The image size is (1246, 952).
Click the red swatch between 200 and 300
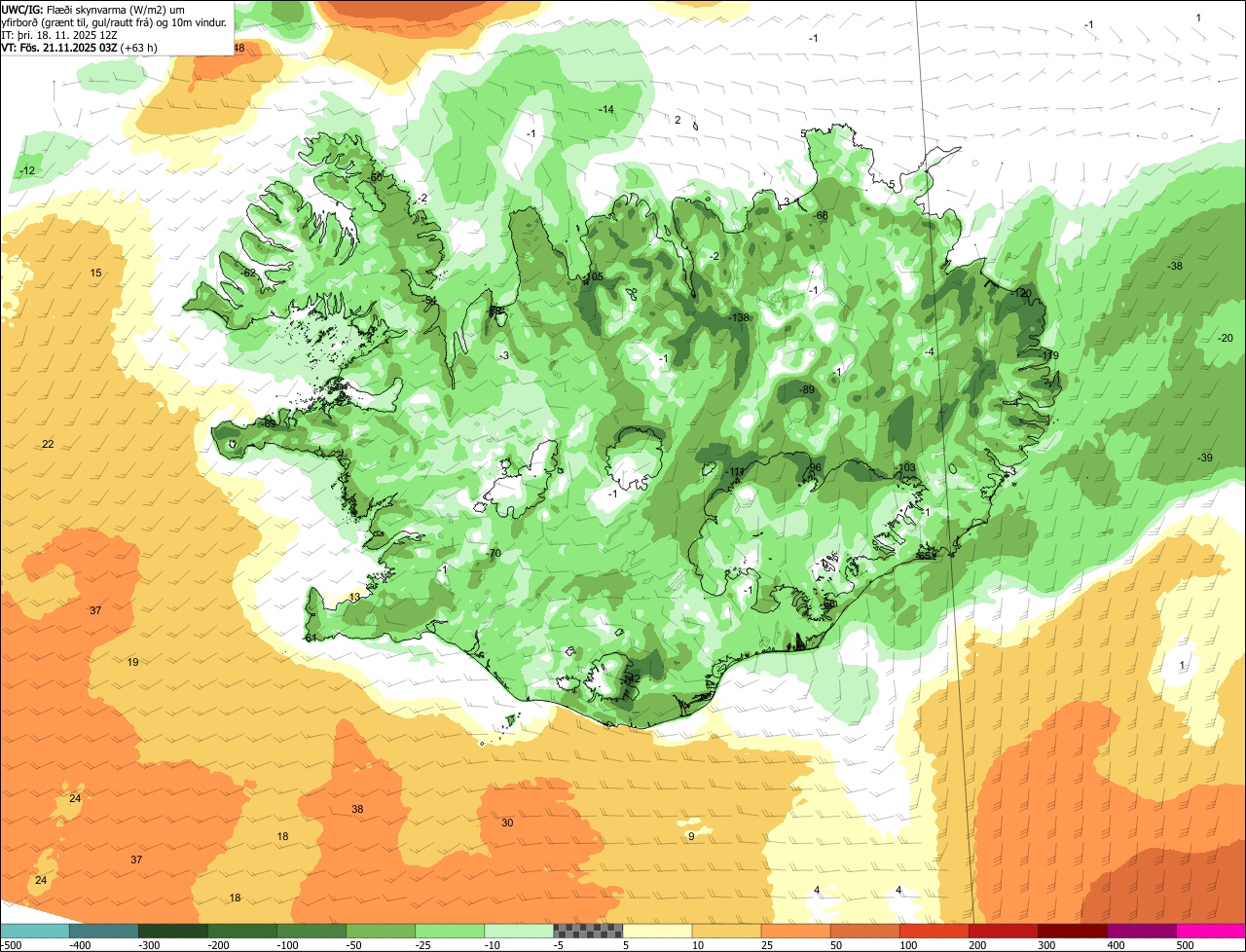[x=1003, y=931]
